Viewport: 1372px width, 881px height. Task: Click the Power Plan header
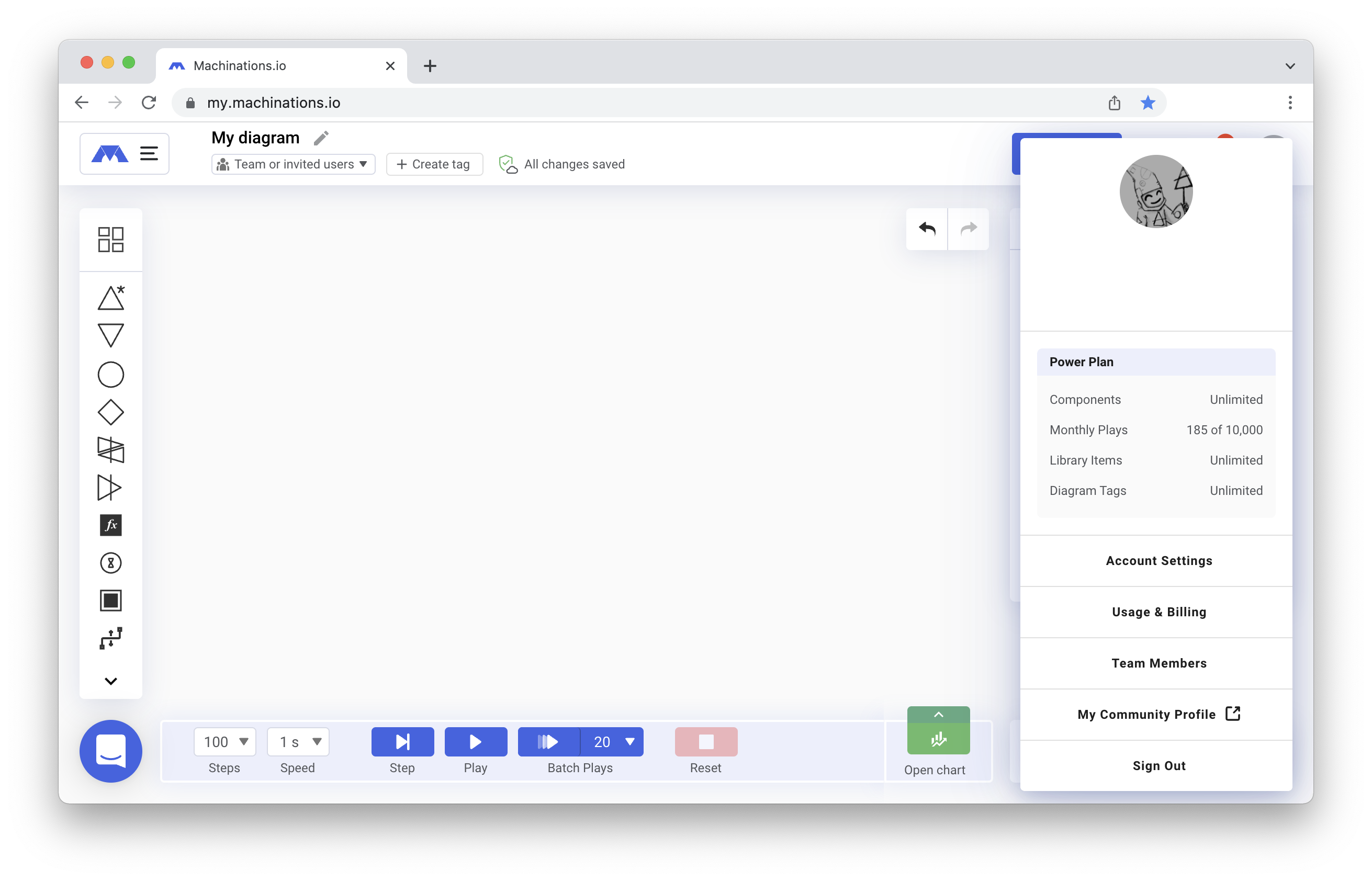(1156, 362)
